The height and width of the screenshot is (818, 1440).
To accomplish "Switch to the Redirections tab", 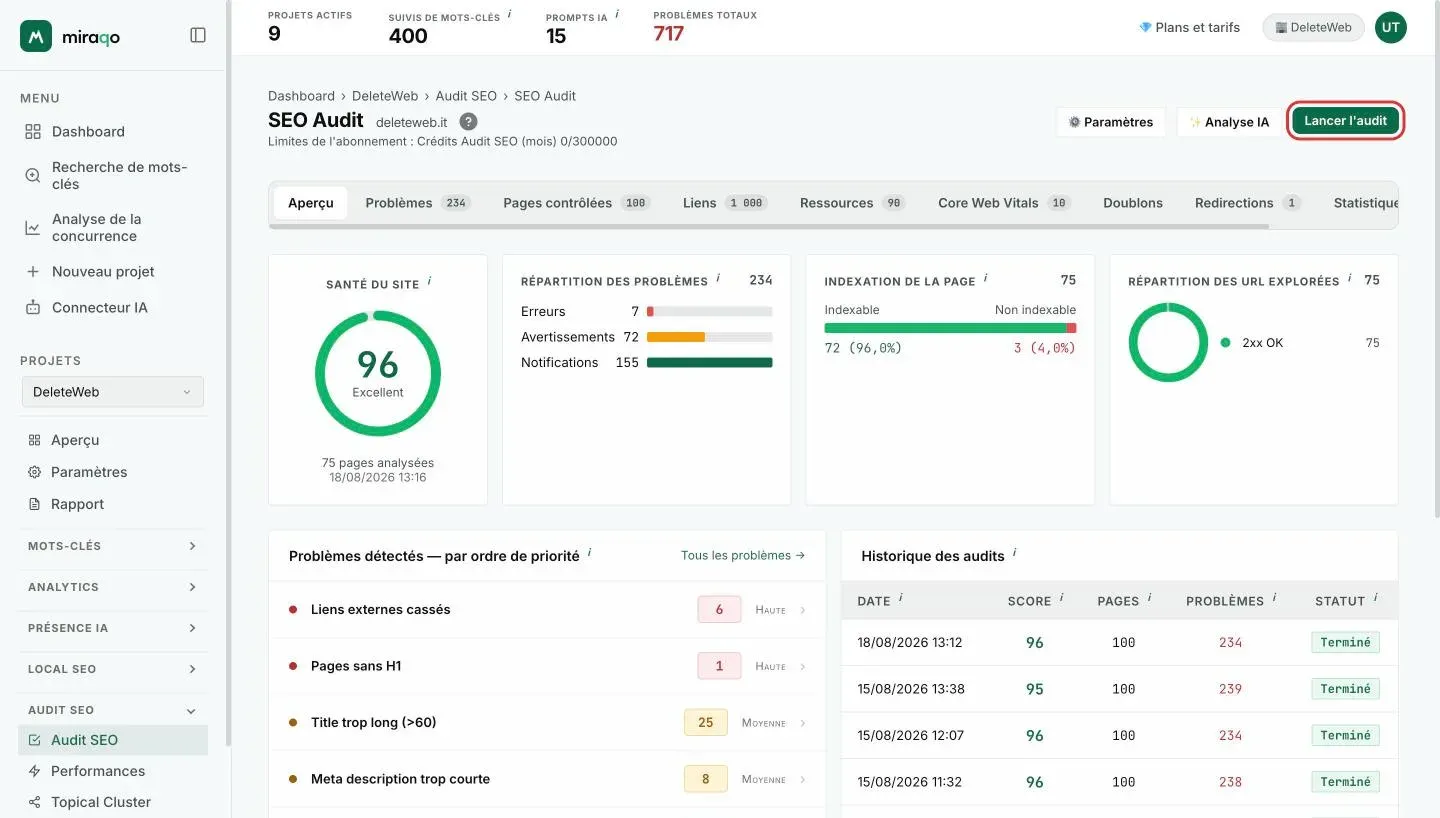I will coord(1247,203).
